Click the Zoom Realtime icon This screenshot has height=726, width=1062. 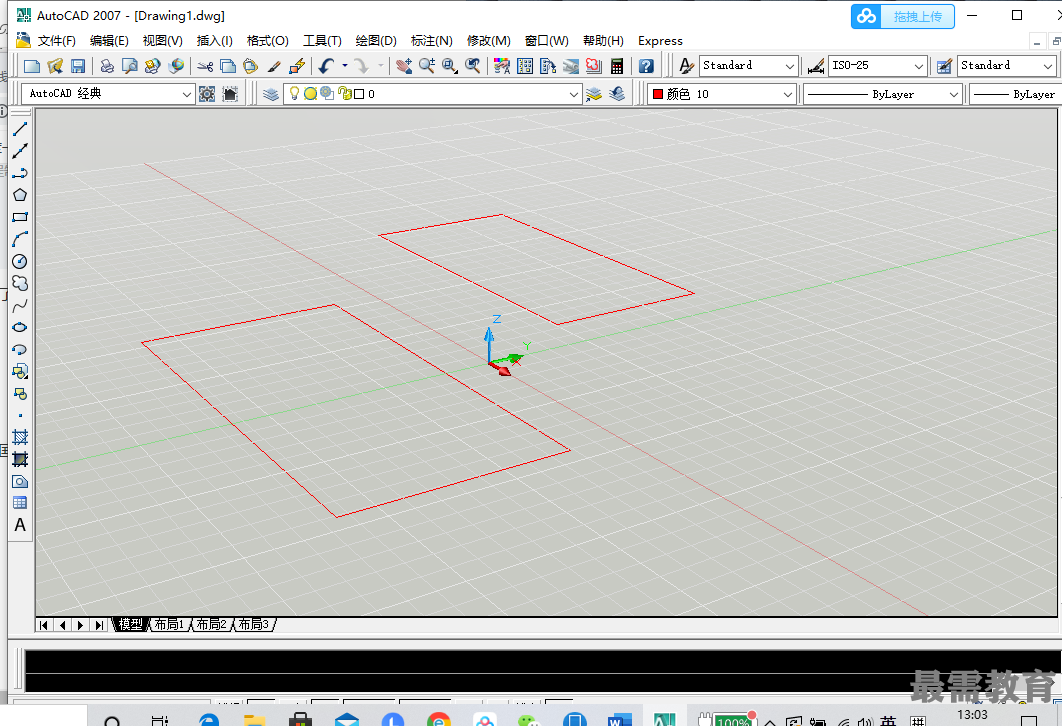coord(427,66)
